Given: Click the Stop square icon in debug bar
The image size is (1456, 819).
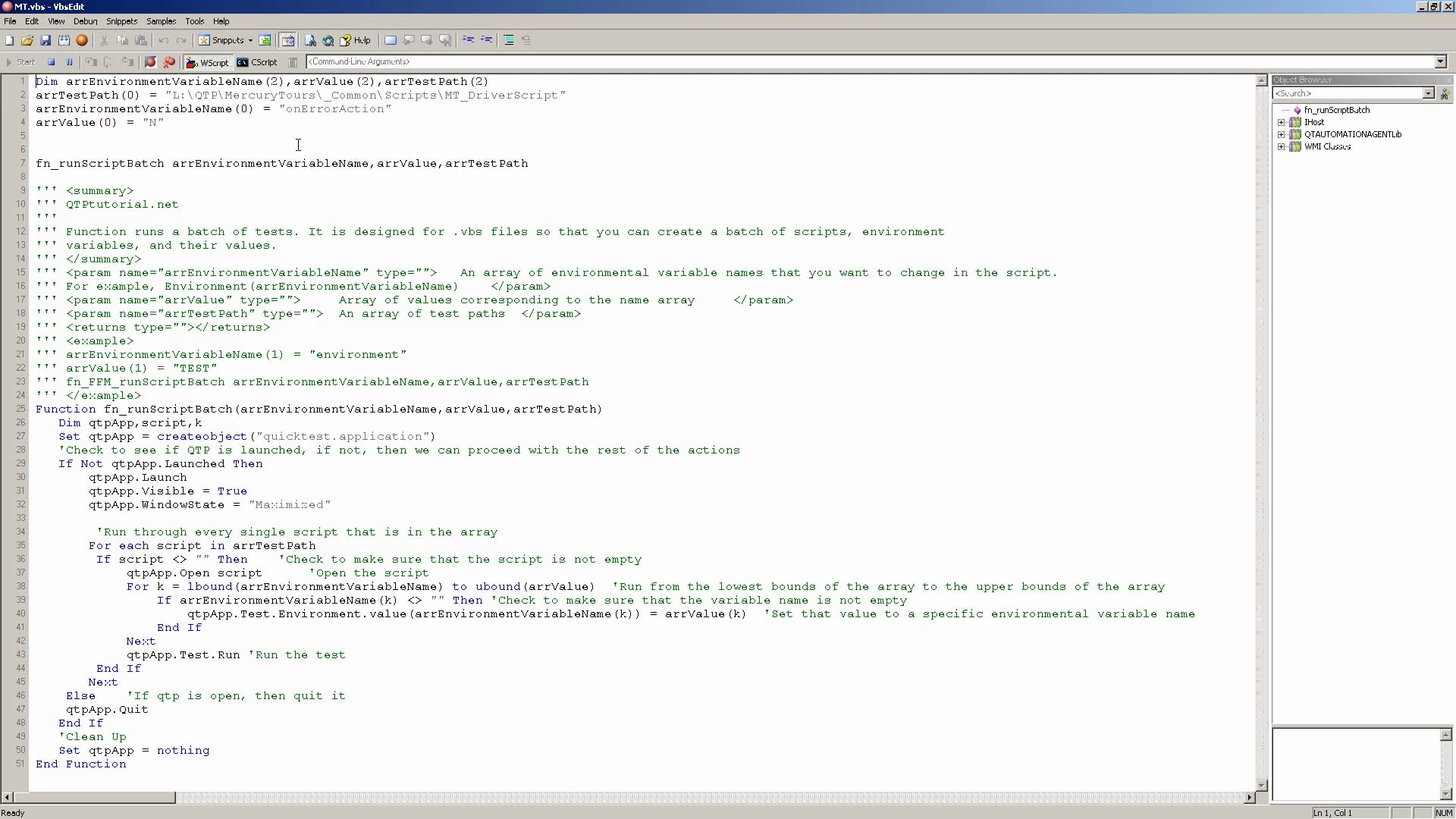Looking at the screenshot, I should (52, 62).
